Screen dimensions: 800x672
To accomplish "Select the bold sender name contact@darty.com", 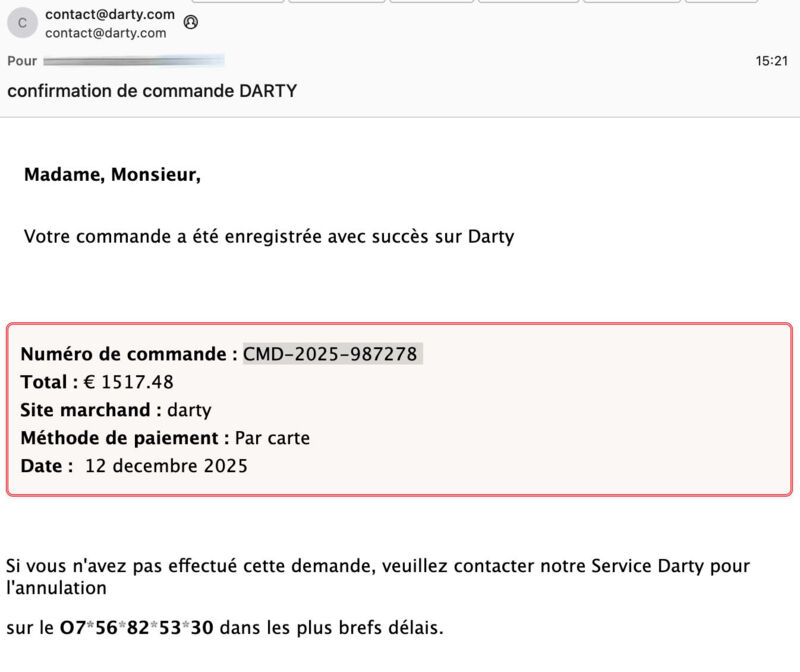I will click(x=110, y=14).
